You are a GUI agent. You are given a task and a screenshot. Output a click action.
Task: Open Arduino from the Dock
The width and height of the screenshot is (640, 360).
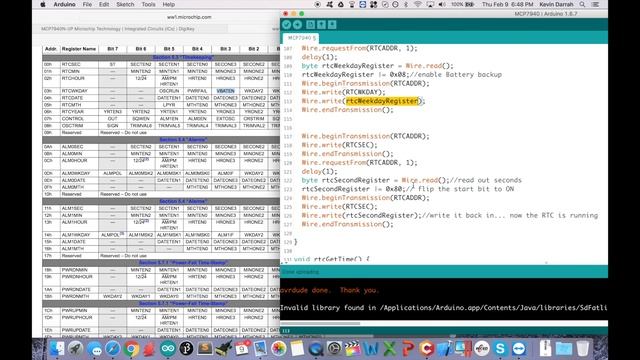click(168, 348)
